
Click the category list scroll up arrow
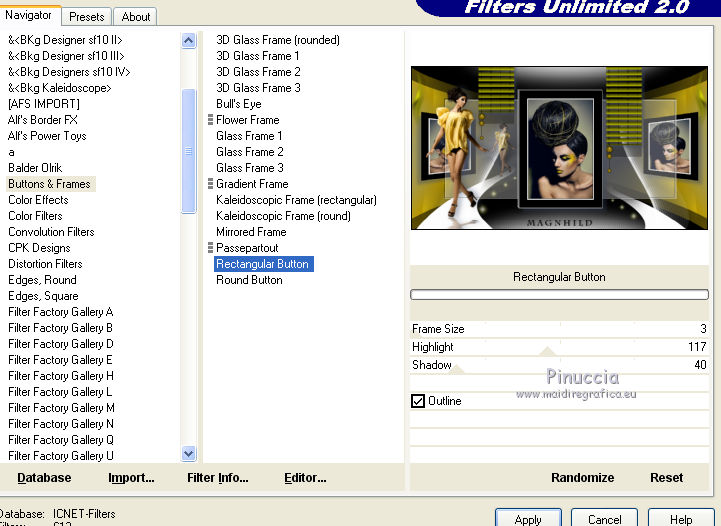click(x=189, y=41)
